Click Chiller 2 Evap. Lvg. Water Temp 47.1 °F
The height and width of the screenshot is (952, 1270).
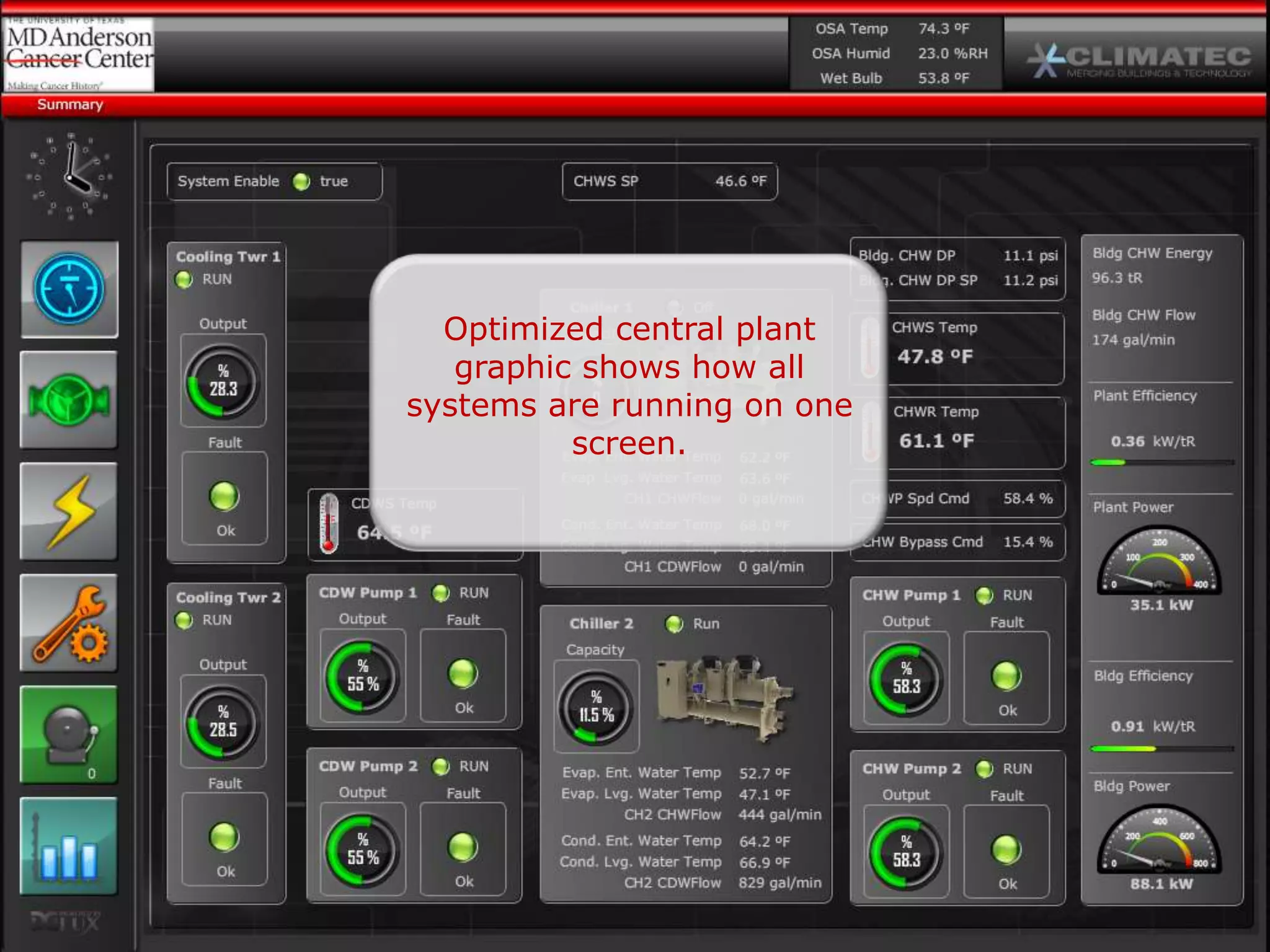pos(765,795)
